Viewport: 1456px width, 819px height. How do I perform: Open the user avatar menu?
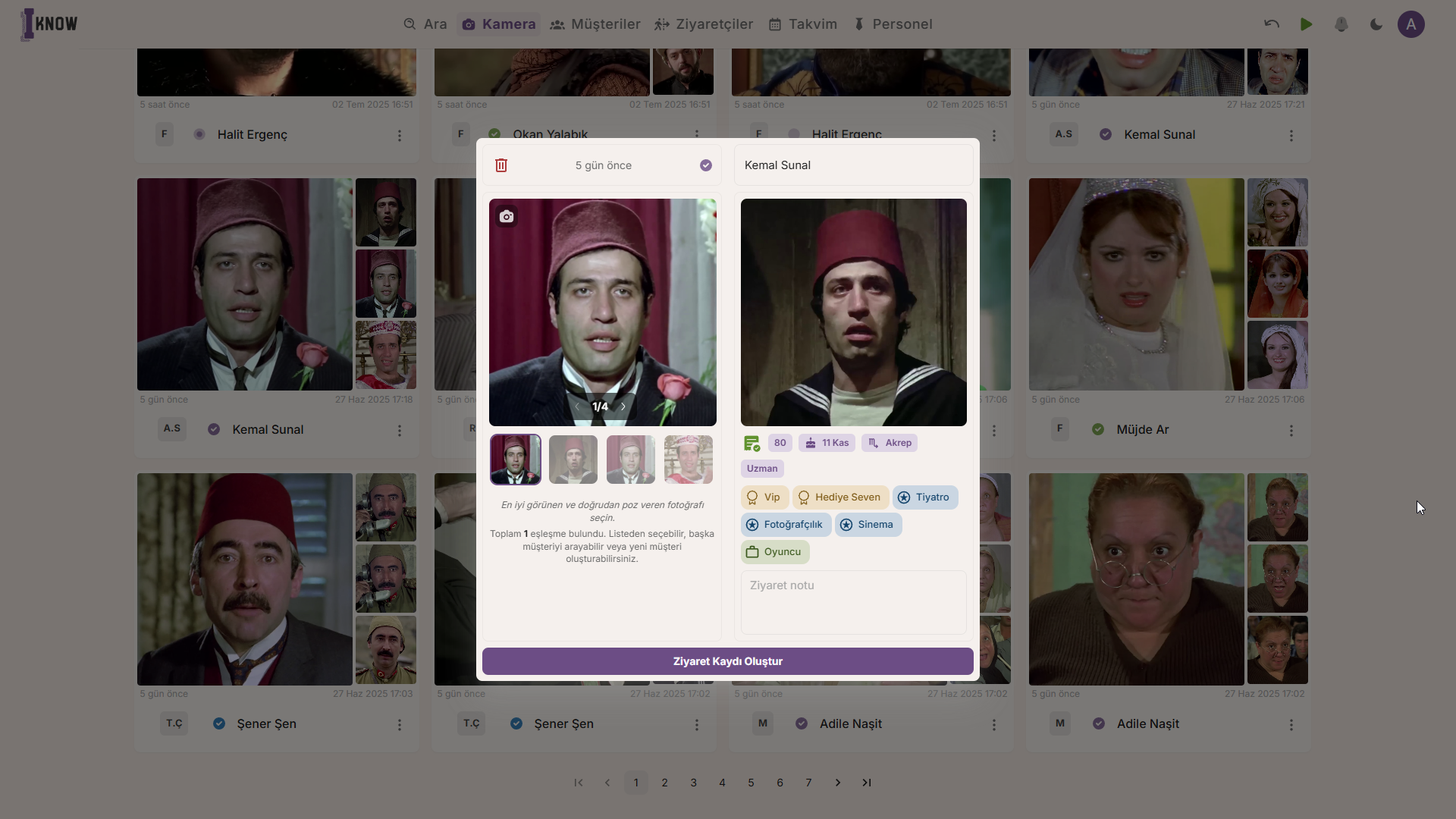pyautogui.click(x=1410, y=24)
